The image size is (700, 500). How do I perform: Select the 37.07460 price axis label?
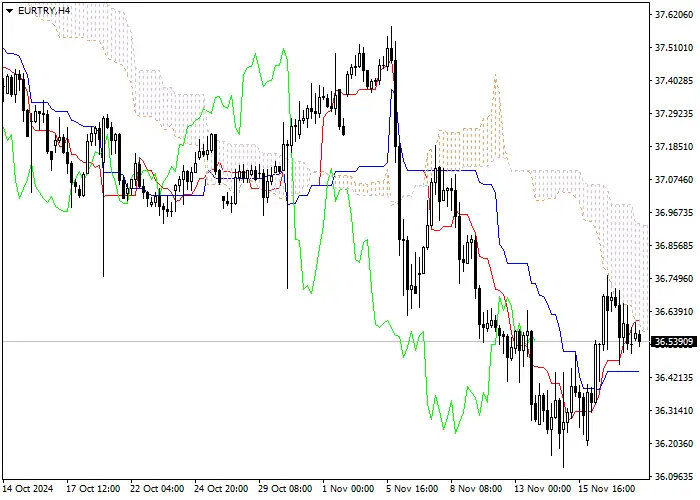[x=674, y=179]
